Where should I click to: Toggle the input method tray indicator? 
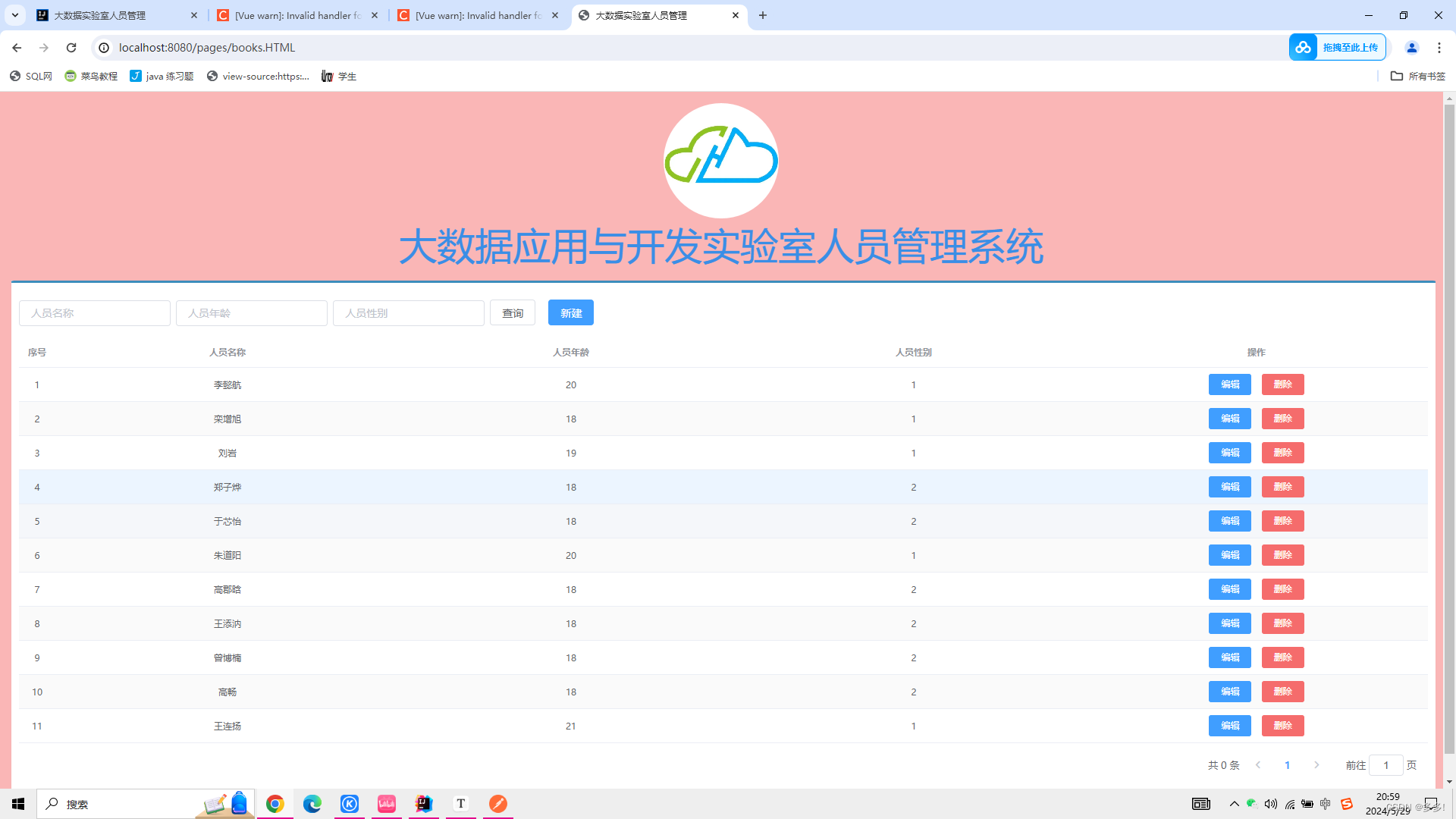[x=1325, y=804]
